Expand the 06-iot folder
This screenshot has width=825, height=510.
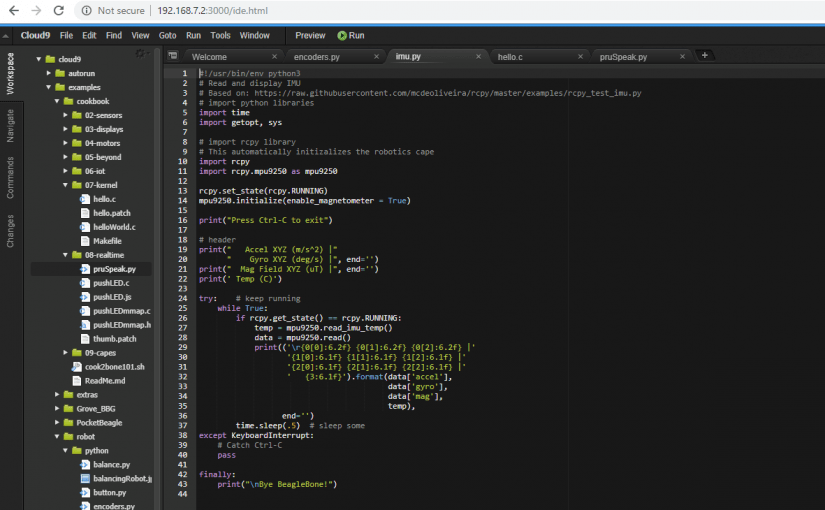point(65,171)
